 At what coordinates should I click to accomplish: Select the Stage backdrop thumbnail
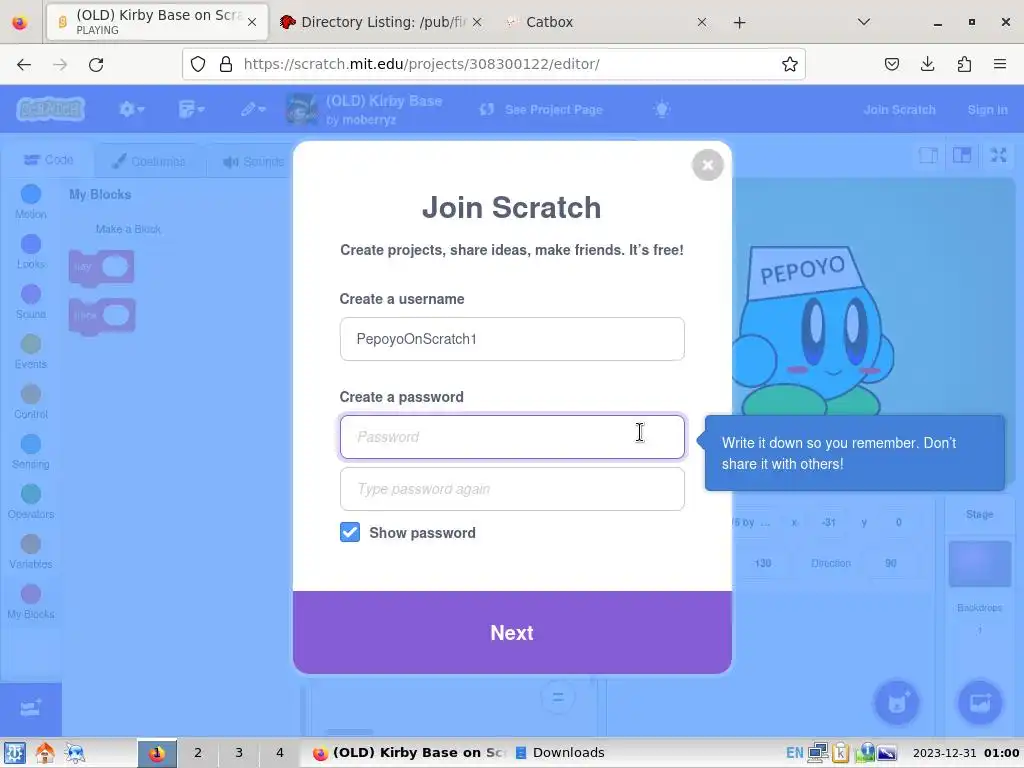(980, 564)
